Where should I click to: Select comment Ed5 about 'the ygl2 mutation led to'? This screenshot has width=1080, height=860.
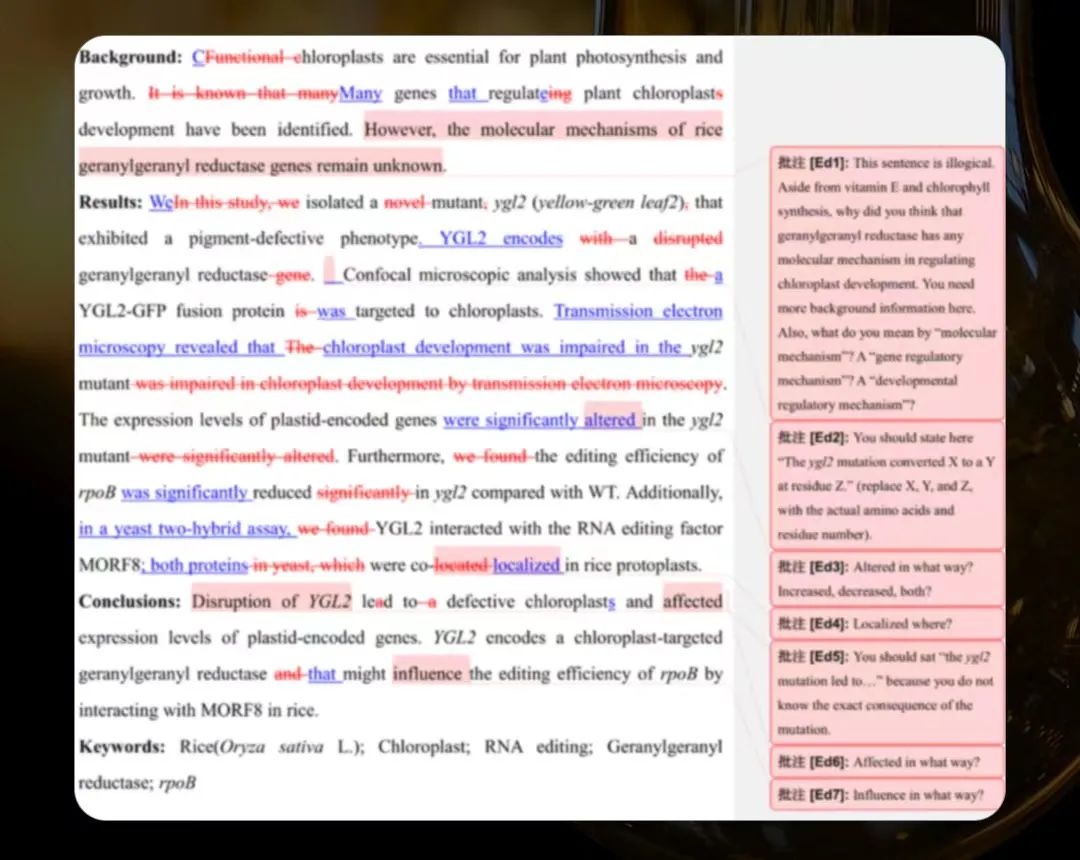click(886, 693)
